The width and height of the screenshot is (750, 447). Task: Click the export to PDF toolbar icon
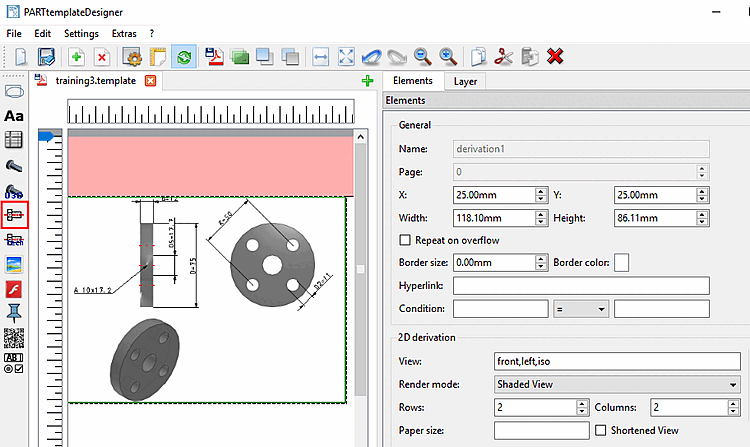[x=214, y=56]
